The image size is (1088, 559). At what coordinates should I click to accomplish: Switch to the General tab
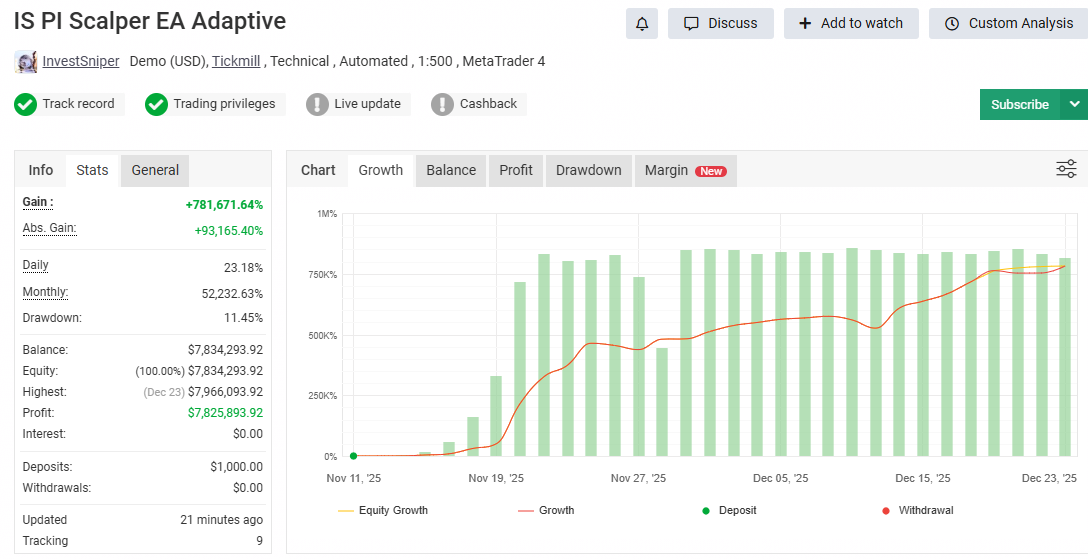155,171
